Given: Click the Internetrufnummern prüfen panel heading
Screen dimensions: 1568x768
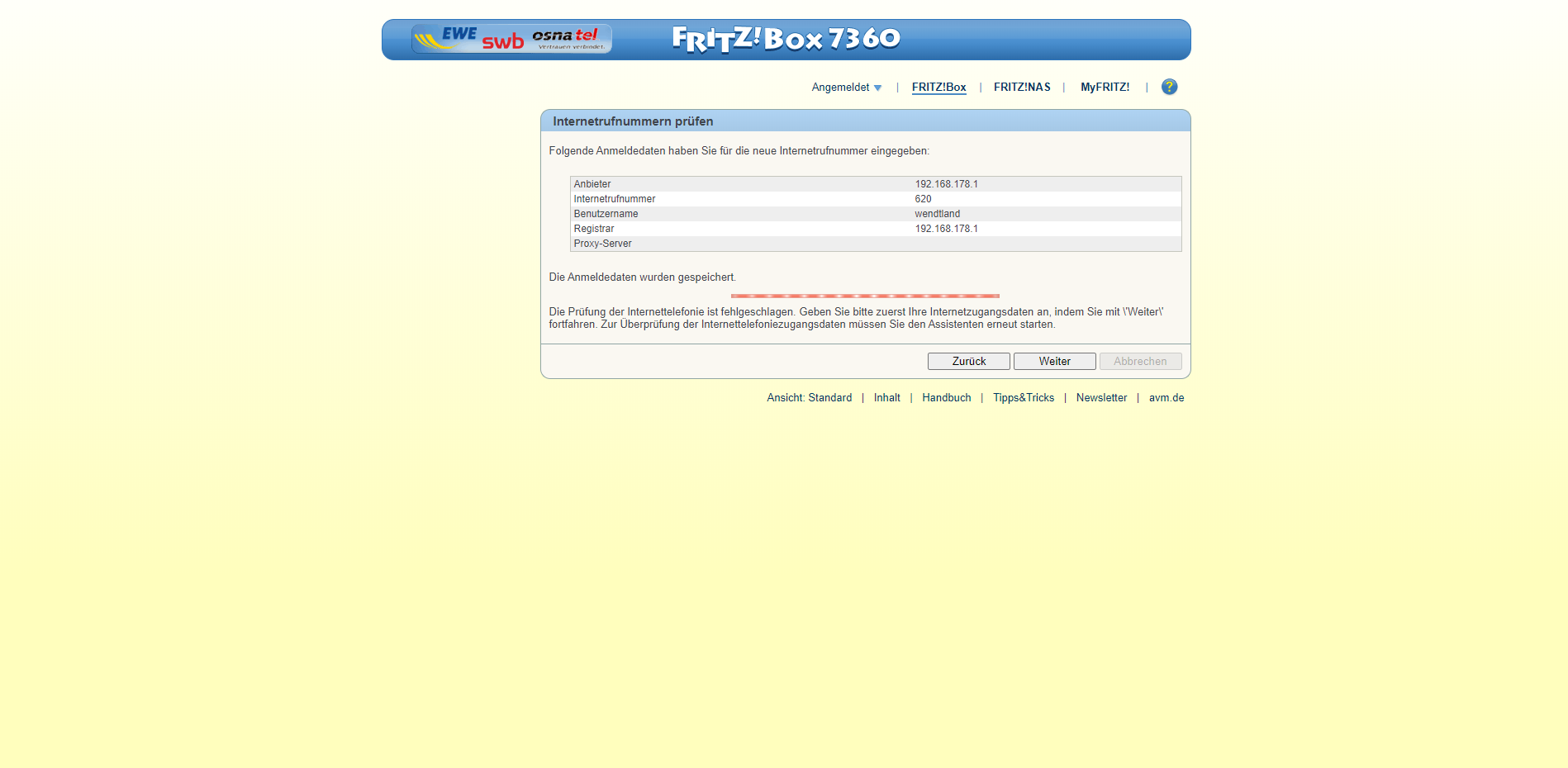Looking at the screenshot, I should point(633,121).
